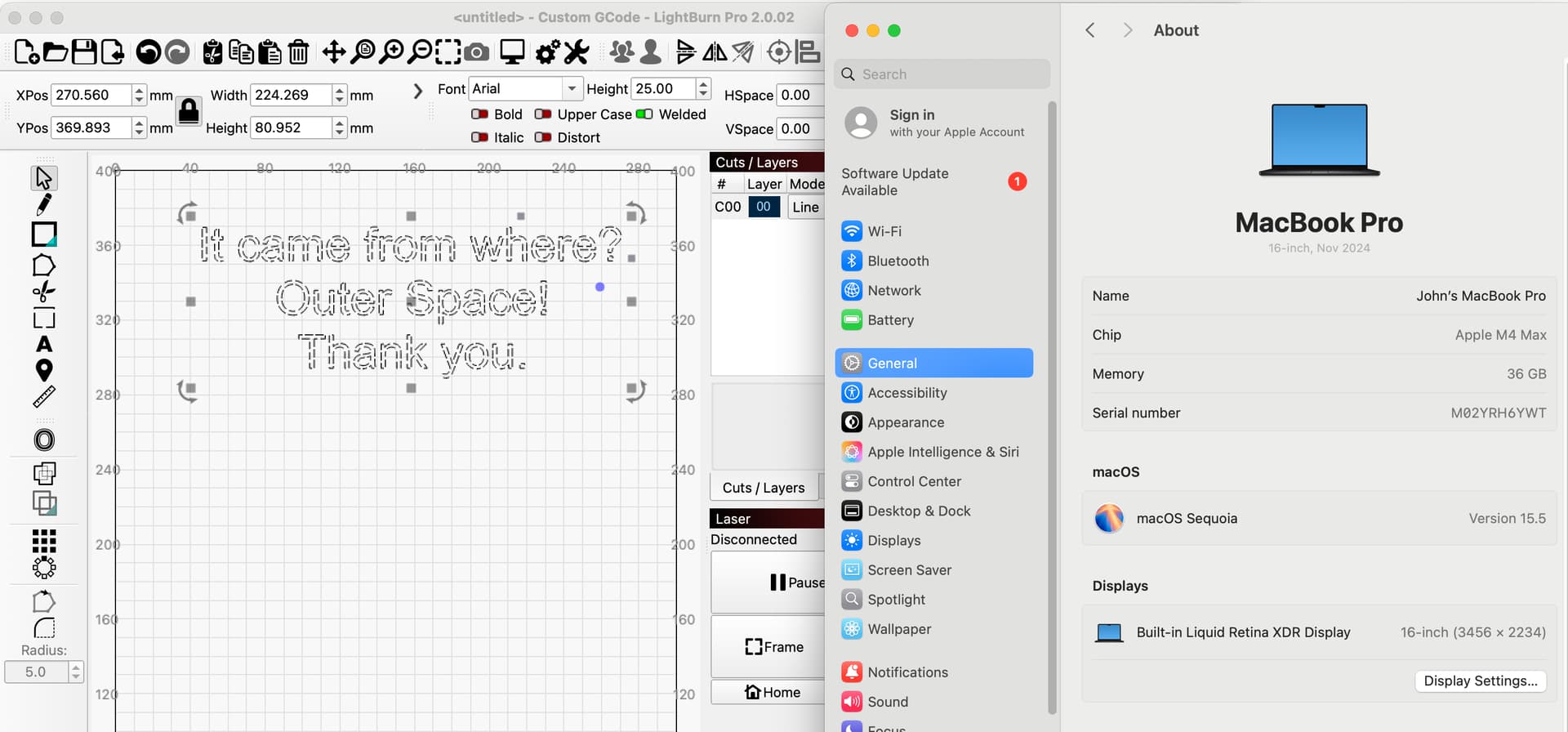Screen dimensions: 1568x732
Task: Click the Display Settings... button
Action: point(1480,681)
